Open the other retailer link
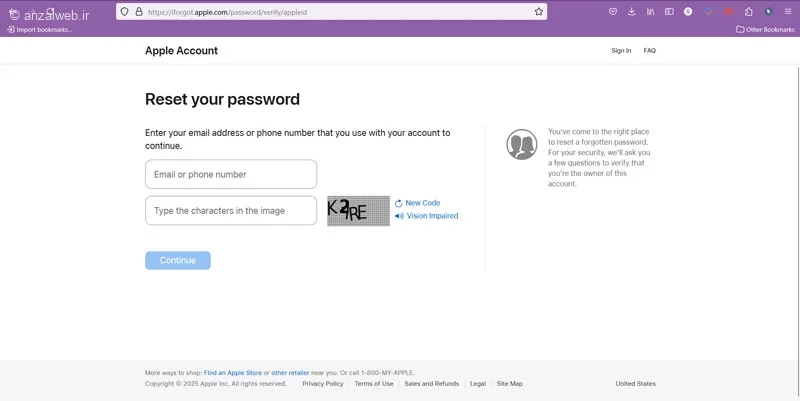The height and width of the screenshot is (401, 800). 290,373
